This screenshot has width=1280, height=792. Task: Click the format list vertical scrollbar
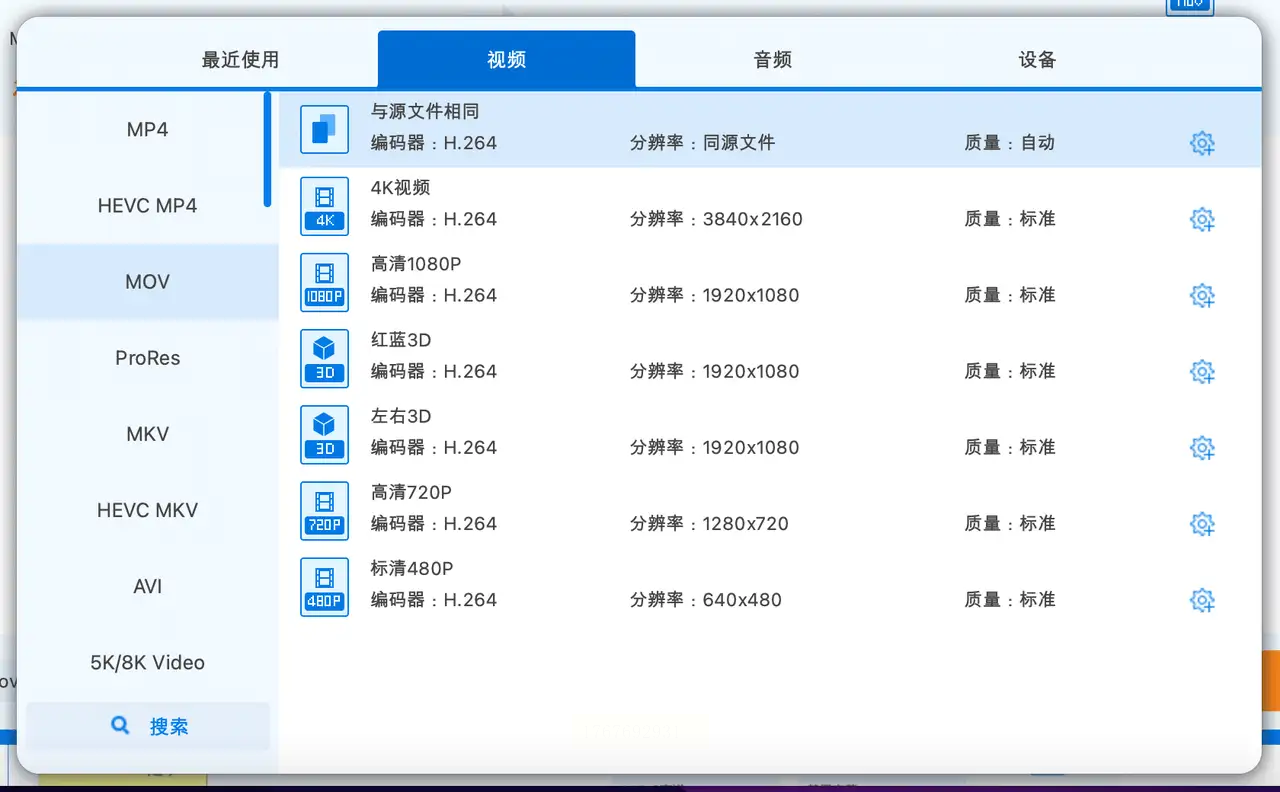[267, 150]
